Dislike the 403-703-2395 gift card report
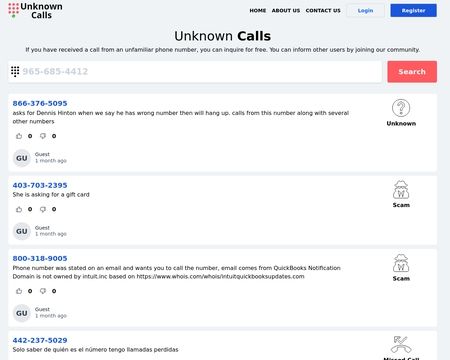Viewport: 450px width, 360px height. coord(43,209)
